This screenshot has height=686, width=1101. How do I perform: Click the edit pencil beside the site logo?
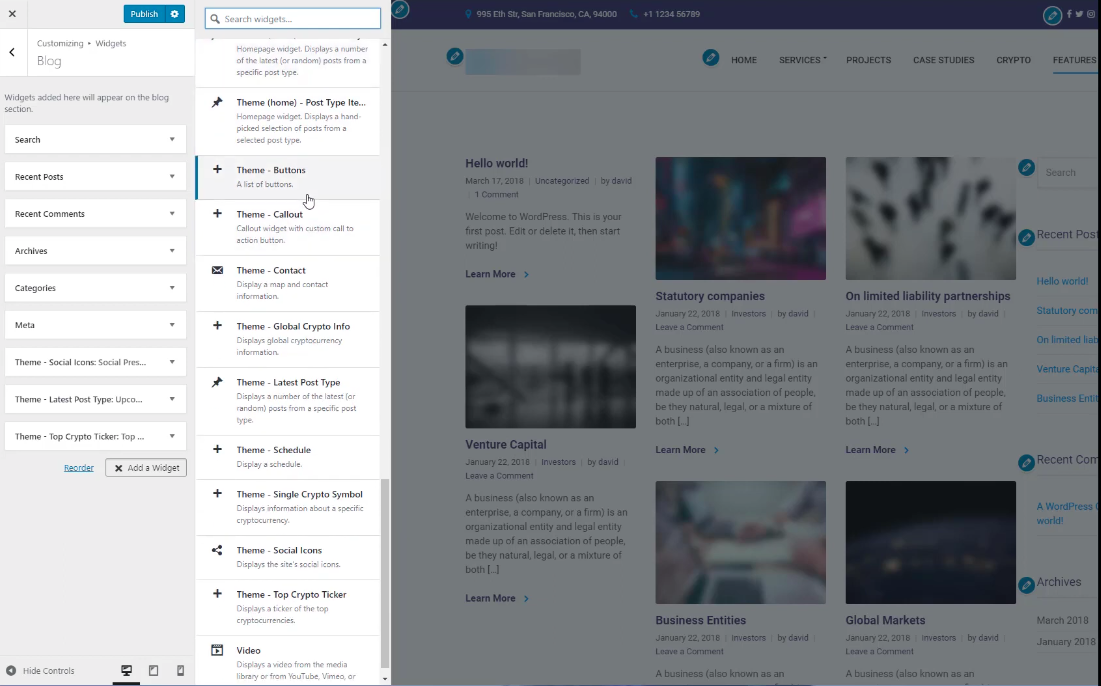(x=455, y=56)
